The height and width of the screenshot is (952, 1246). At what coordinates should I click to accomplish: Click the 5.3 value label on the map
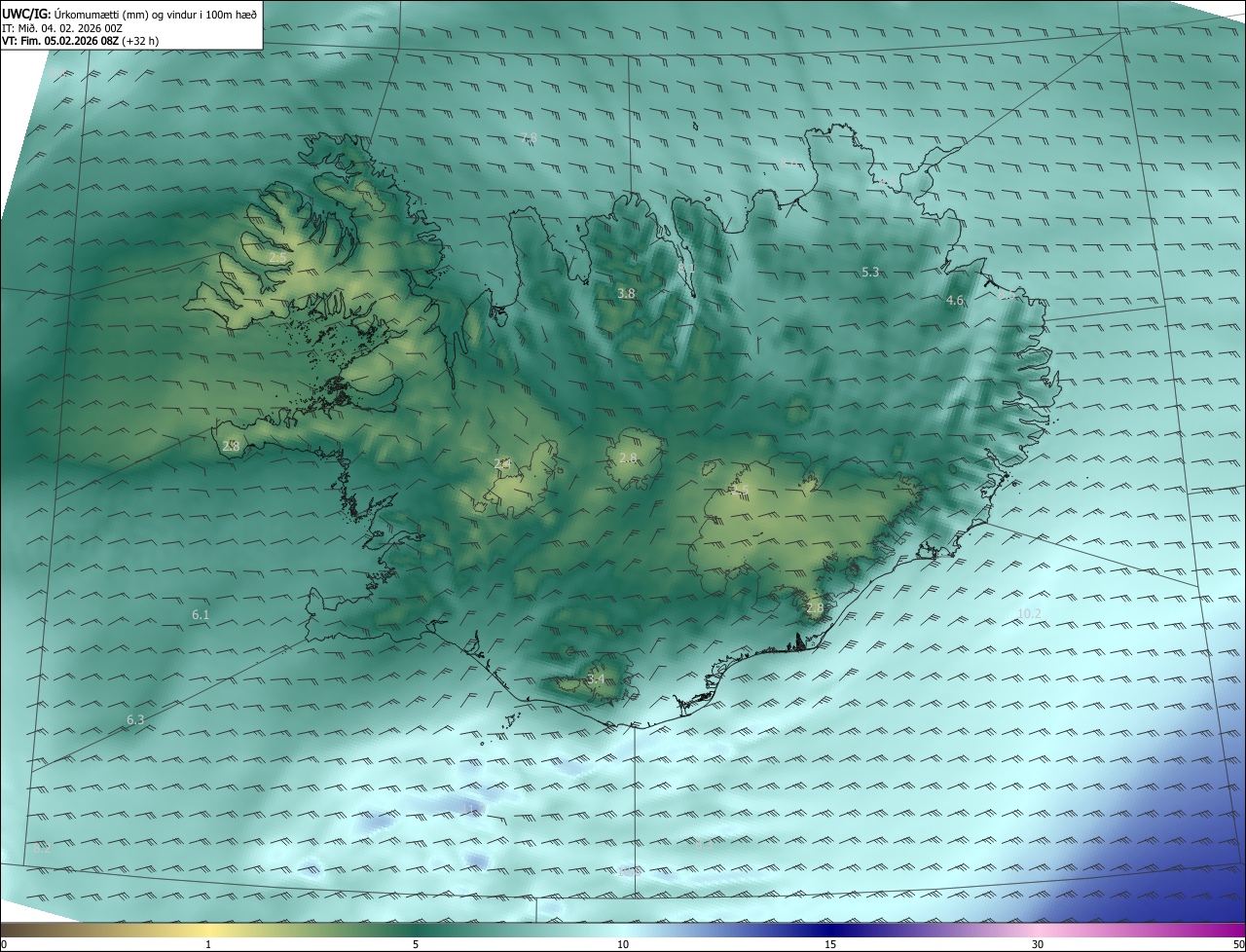870,273
